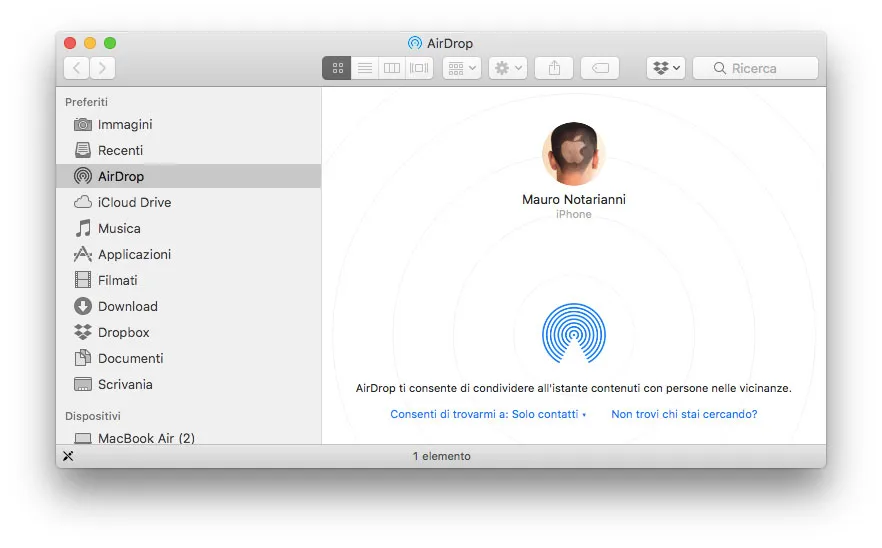882x548 pixels.
Task: Open the Dropbox toolbar dropdown
Action: 666,68
